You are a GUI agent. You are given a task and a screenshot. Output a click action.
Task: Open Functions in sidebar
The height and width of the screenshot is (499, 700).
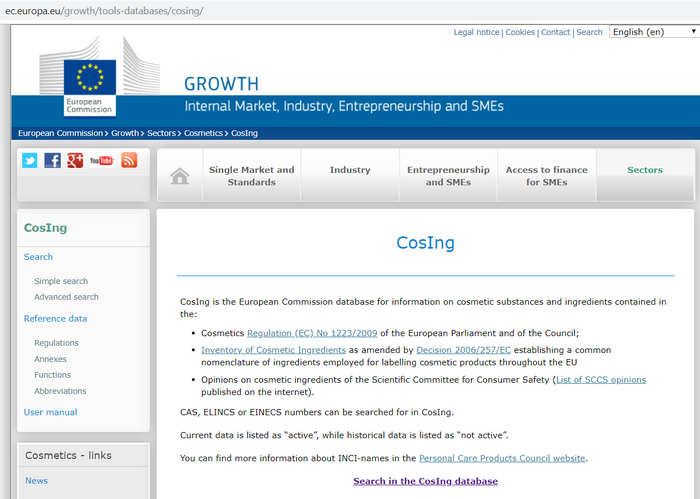53,375
